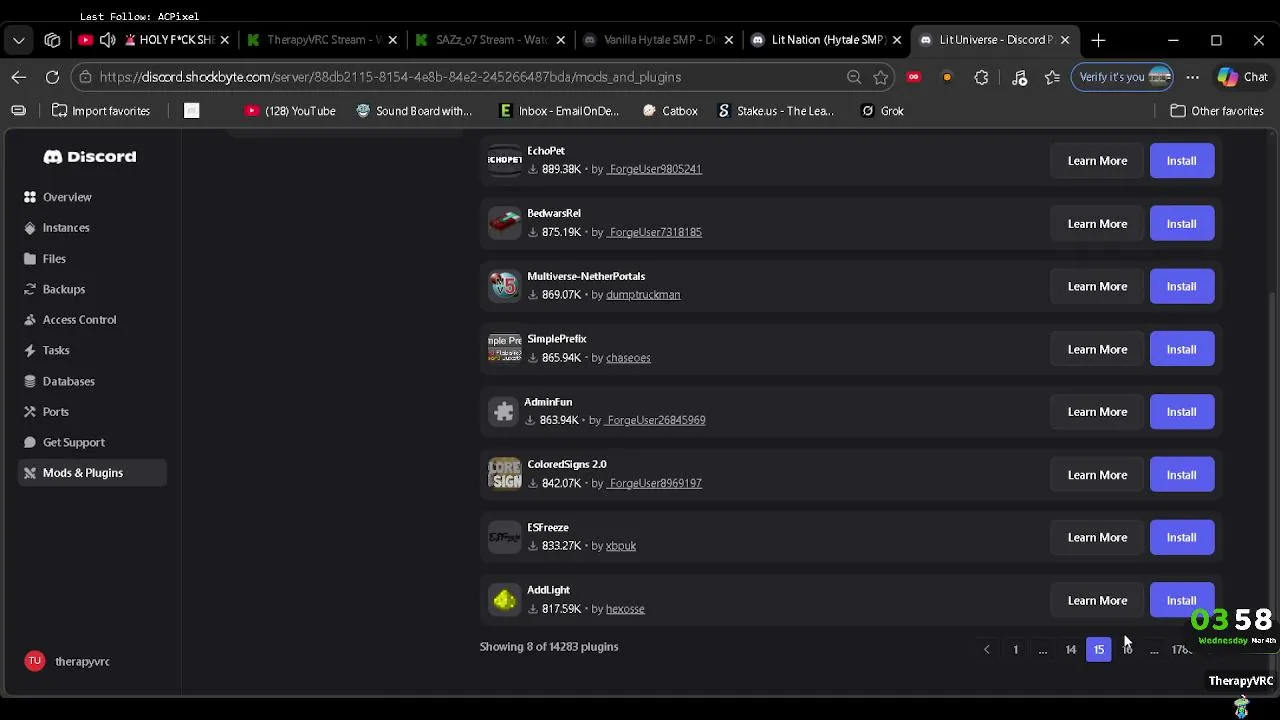Switch to TherapyVRC Stream tab
Screen dimensions: 1280x720
(320, 40)
